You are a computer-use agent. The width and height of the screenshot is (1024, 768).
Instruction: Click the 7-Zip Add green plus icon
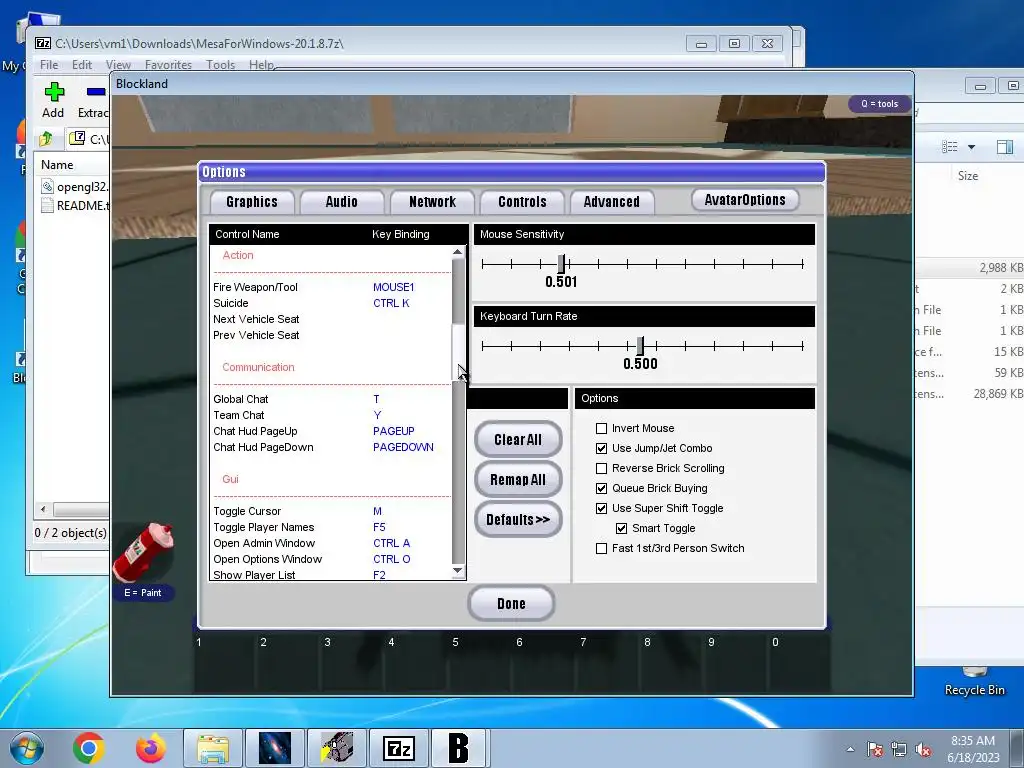click(x=54, y=92)
